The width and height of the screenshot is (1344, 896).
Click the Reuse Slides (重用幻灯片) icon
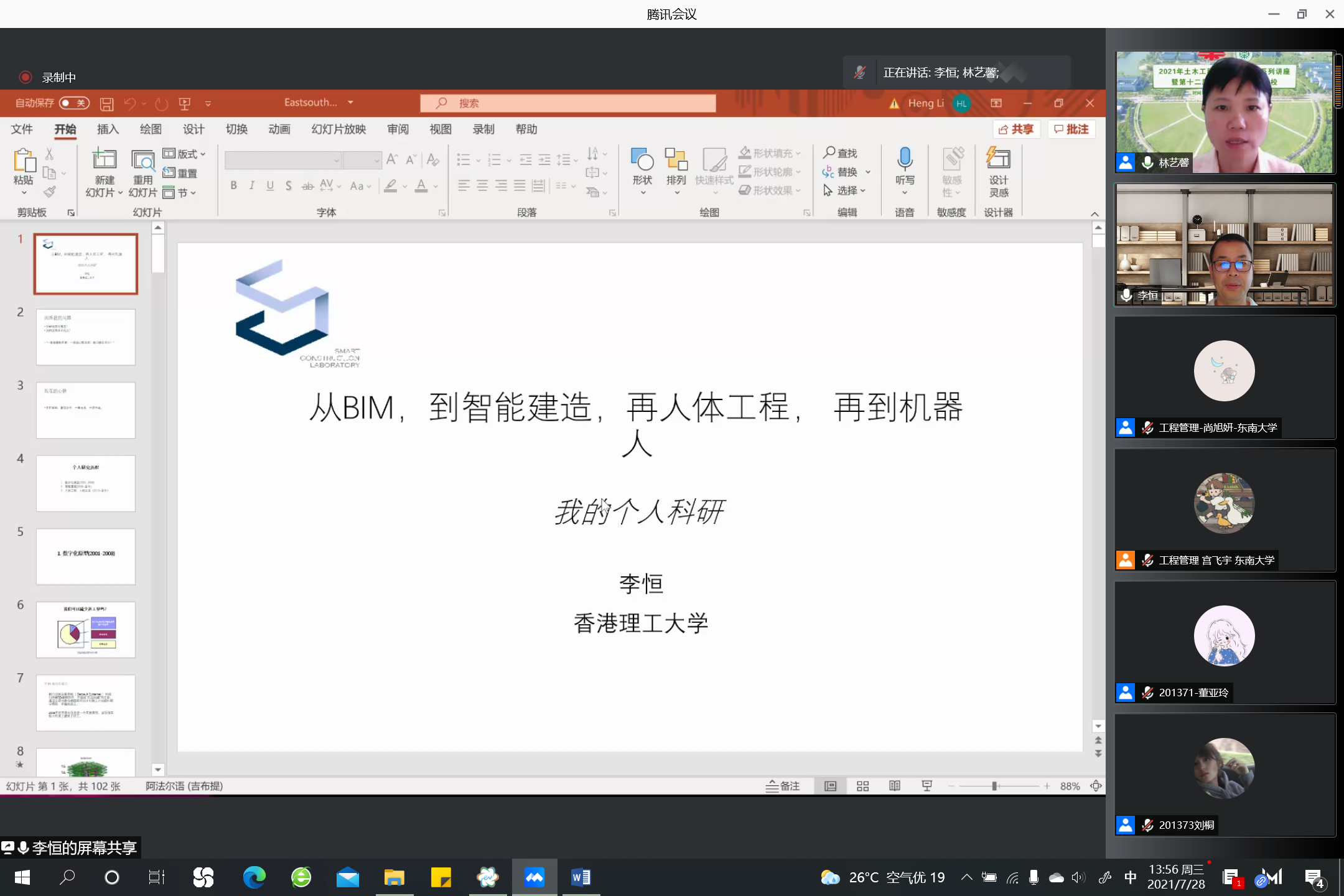pyautogui.click(x=143, y=160)
